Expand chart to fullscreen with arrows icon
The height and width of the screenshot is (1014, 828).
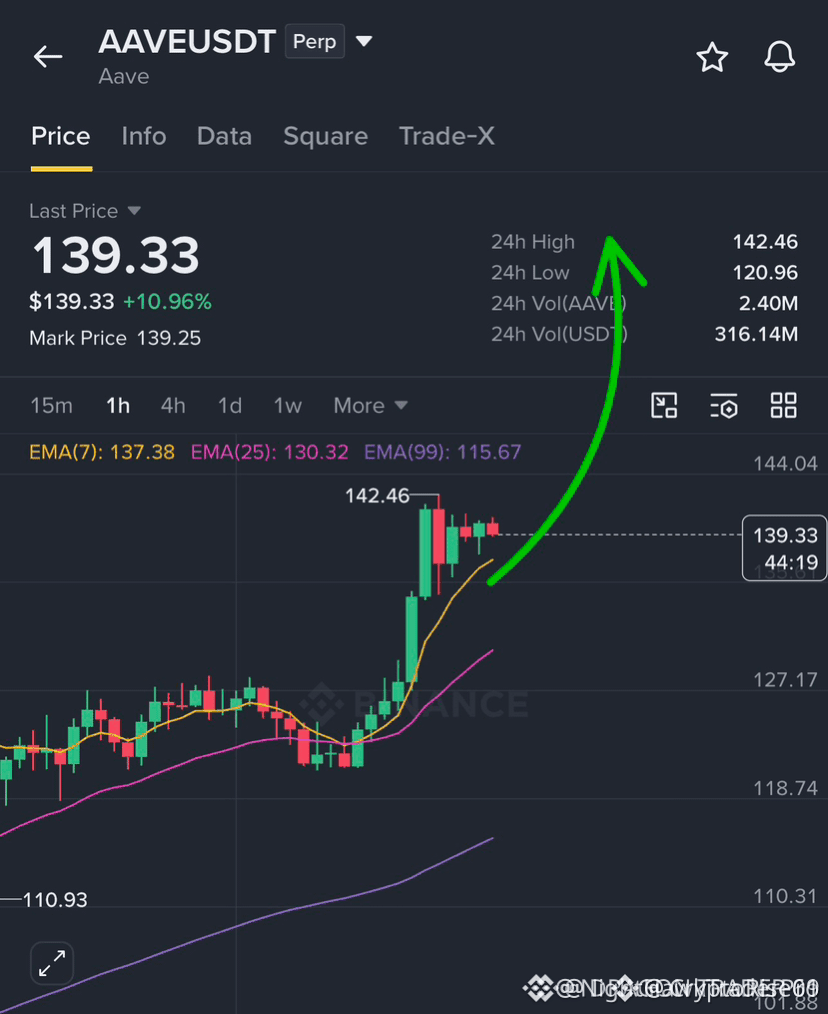coord(52,963)
